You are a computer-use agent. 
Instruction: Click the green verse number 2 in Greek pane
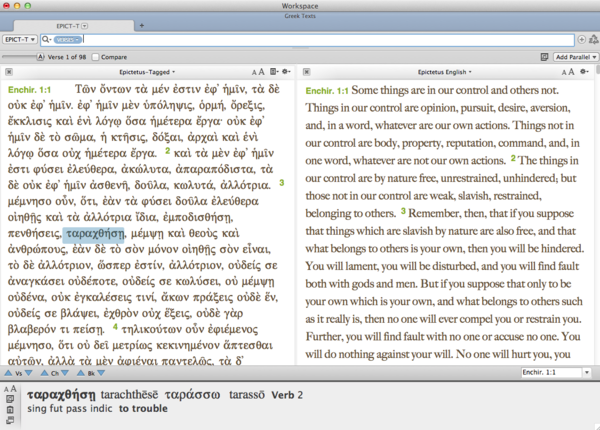(x=168, y=151)
